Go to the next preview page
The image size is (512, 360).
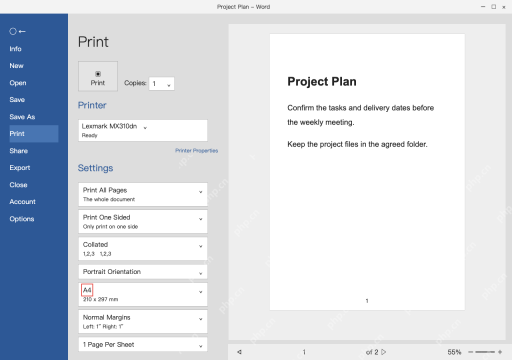(x=384, y=352)
